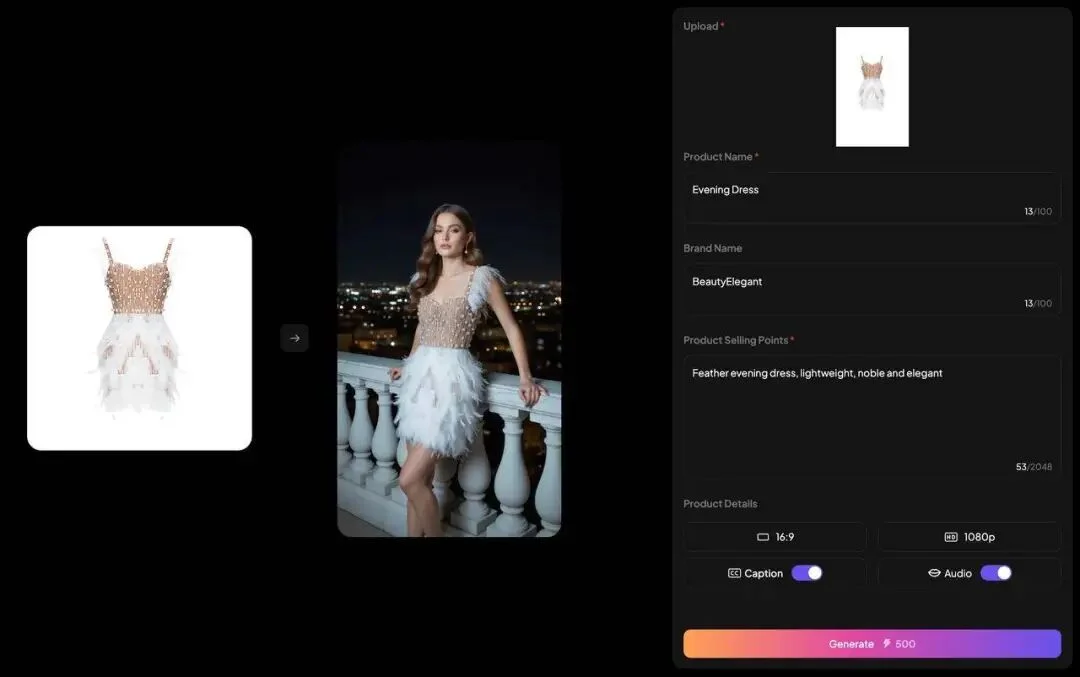Expand the Product Details section

[x=720, y=503]
